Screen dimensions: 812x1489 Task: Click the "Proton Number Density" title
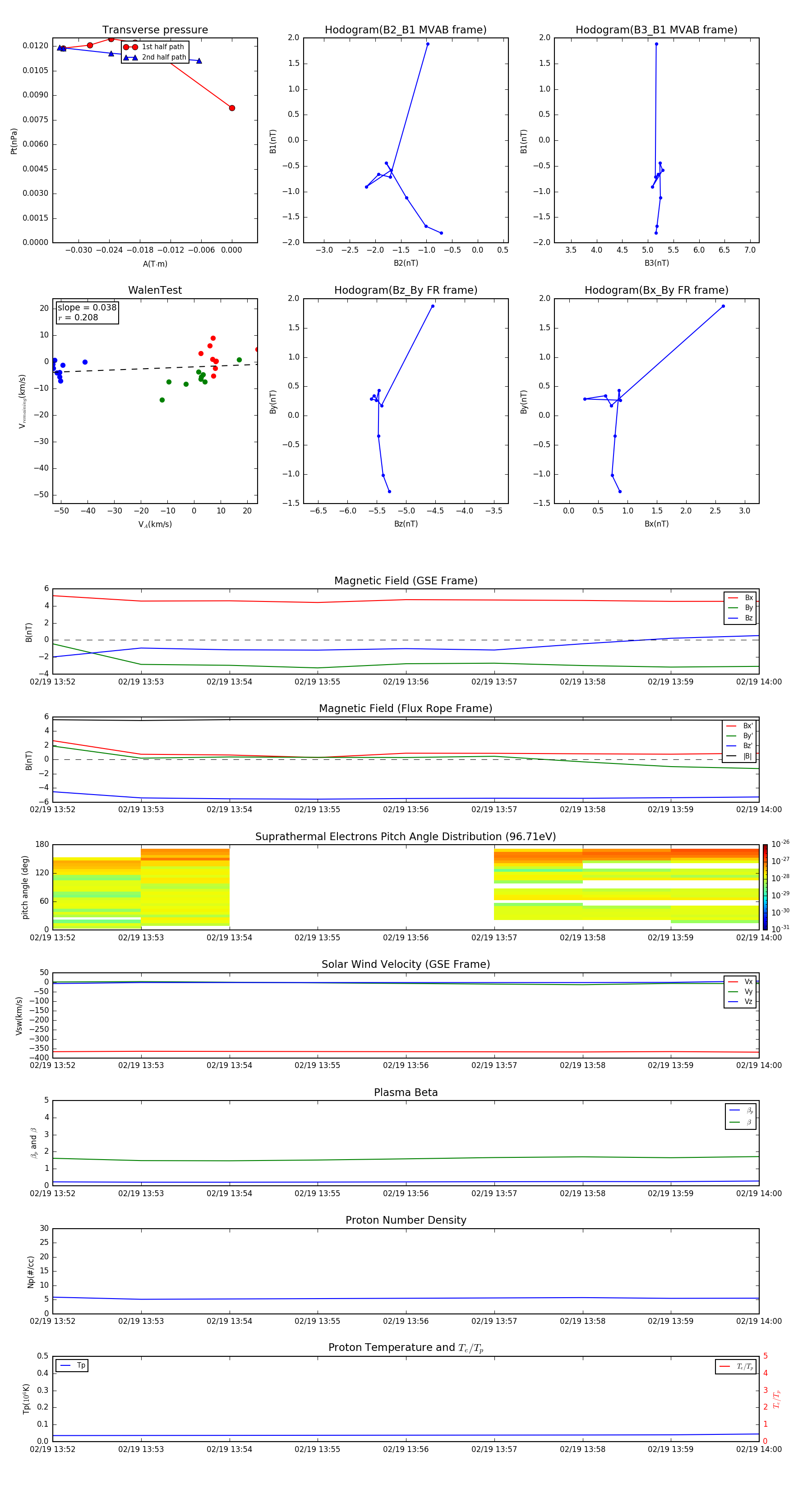click(406, 1220)
